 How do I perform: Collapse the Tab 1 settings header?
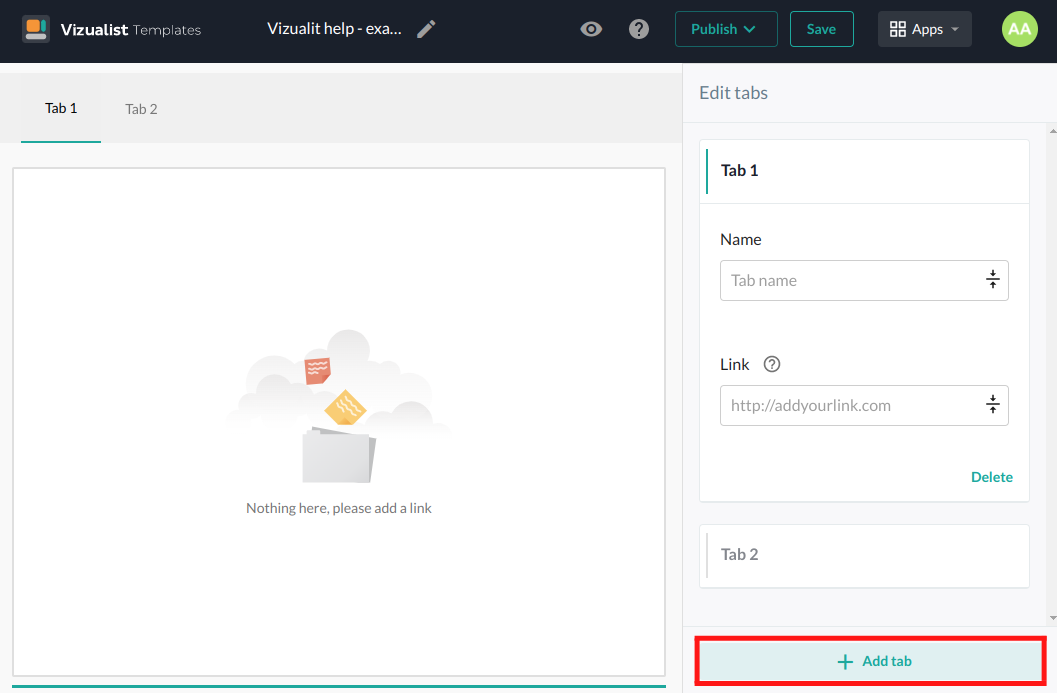pos(865,171)
